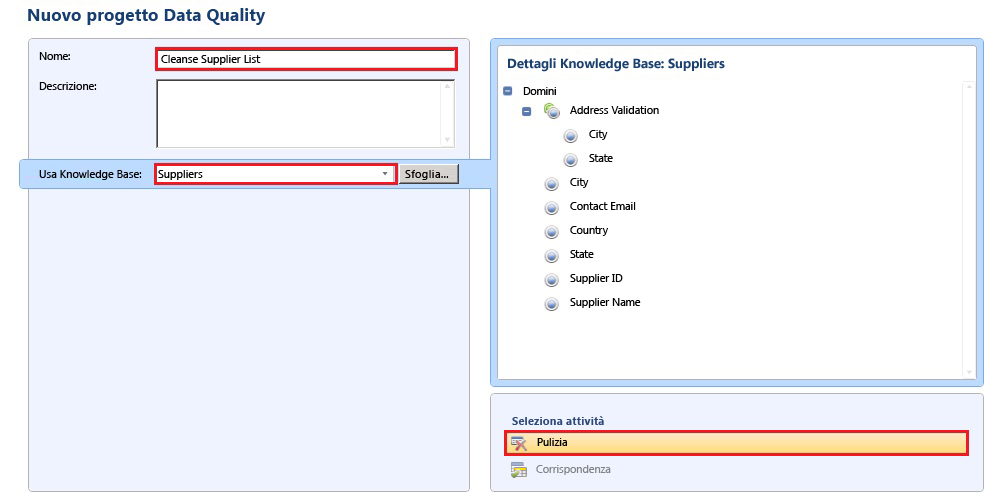Select the State item nested under Address Validation
Screen dimensions: 985x493
(x=600, y=158)
